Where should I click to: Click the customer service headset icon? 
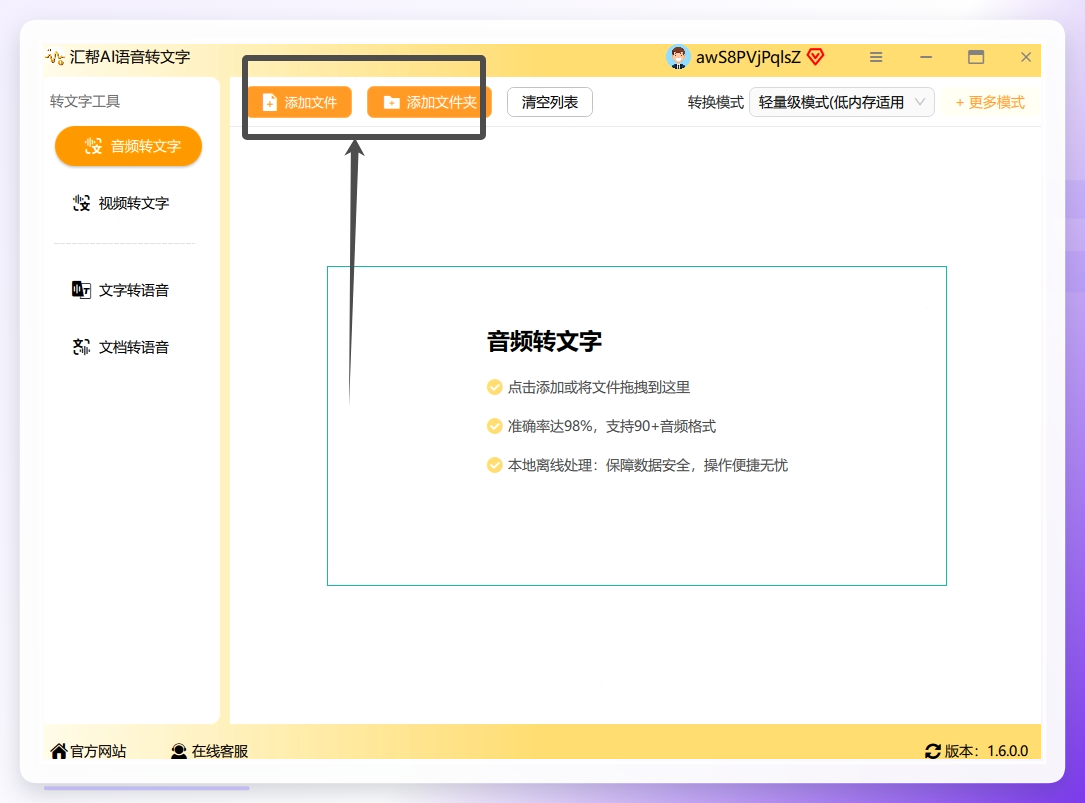pos(179,751)
